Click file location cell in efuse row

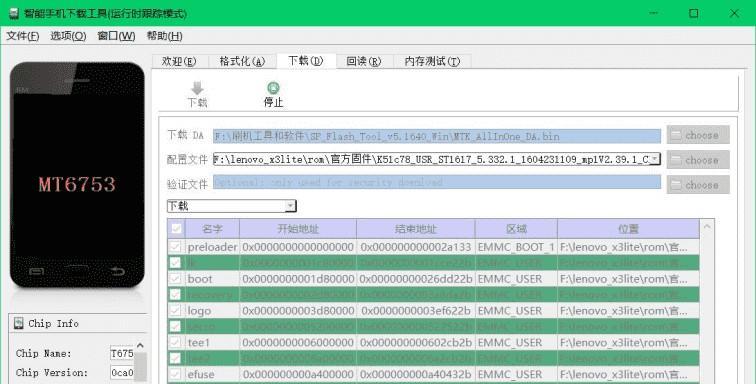click(628, 374)
